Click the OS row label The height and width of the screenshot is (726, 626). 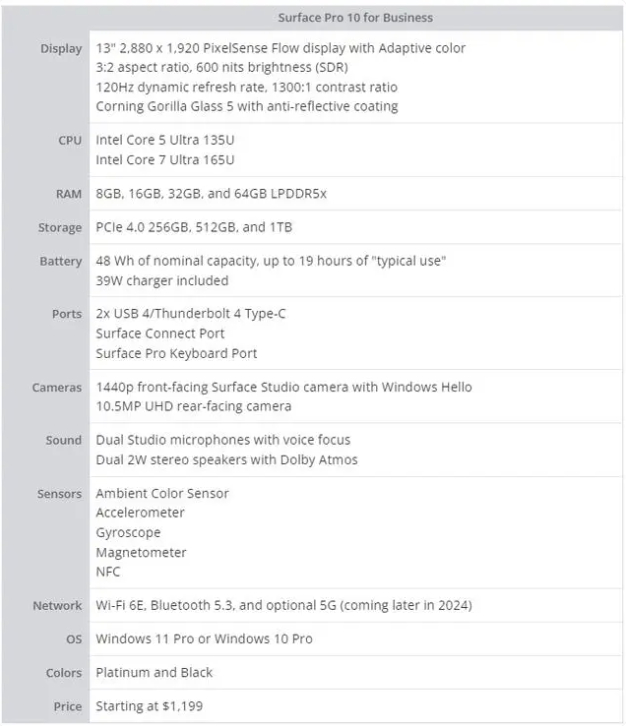(x=74, y=639)
